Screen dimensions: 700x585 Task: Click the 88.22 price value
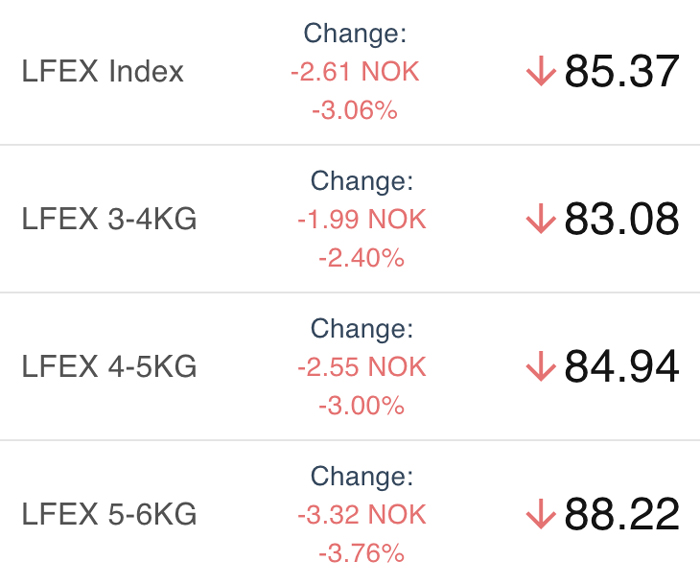[622, 514]
